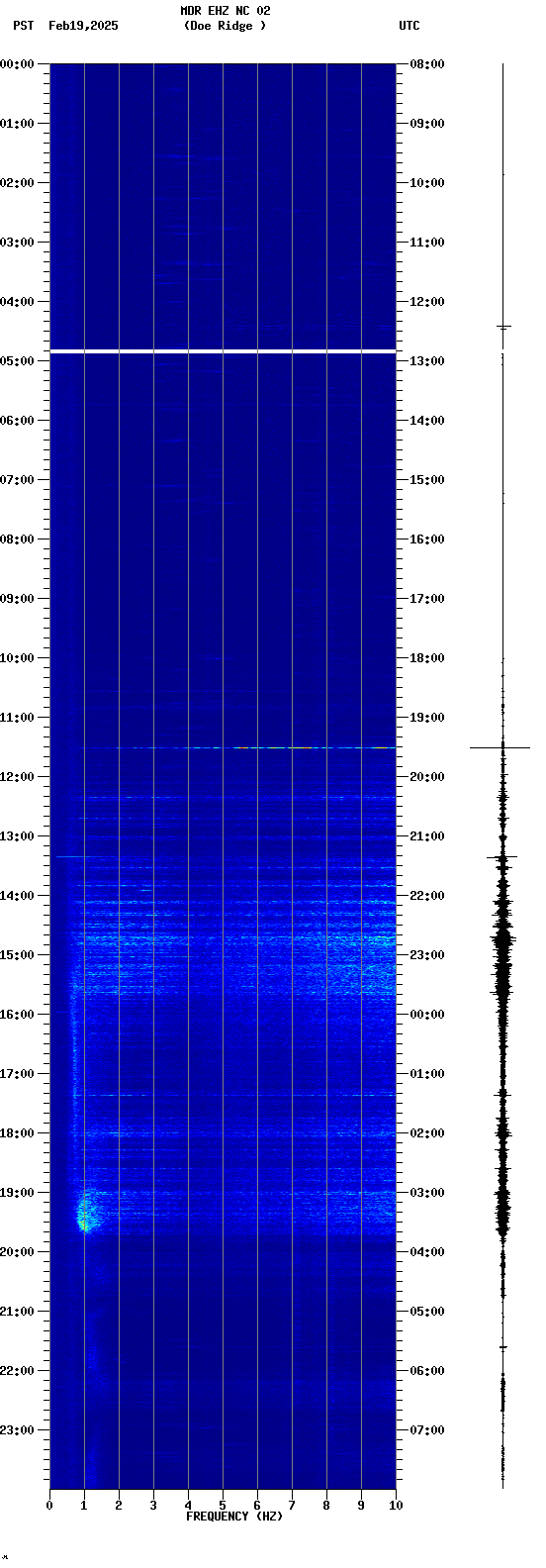Click the UTC time label '15:00'

pos(427,480)
